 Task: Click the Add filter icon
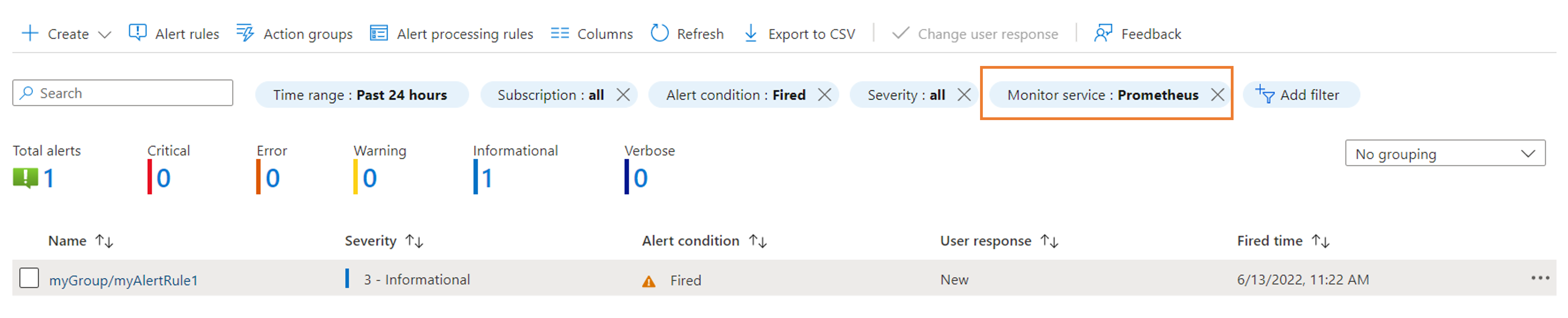(x=1264, y=94)
